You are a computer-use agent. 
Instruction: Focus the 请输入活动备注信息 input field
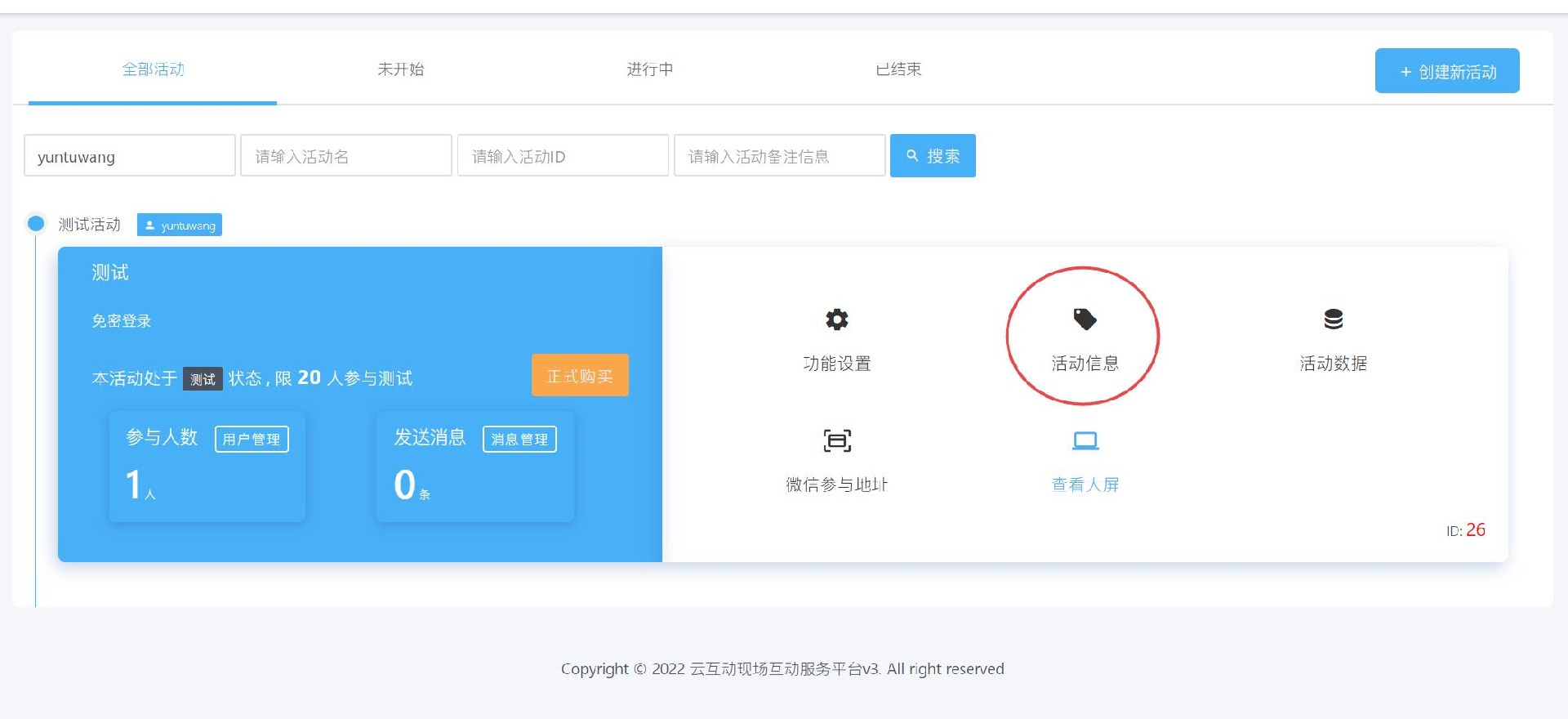coord(779,156)
